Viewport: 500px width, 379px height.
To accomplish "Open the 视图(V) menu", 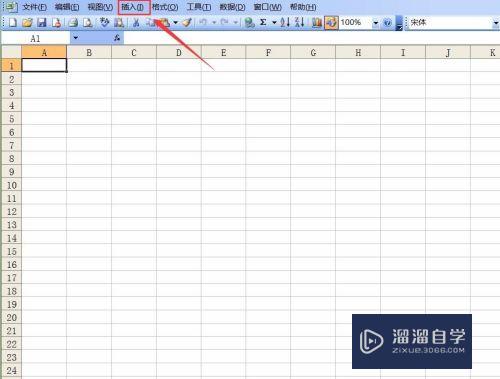I will pos(100,7).
